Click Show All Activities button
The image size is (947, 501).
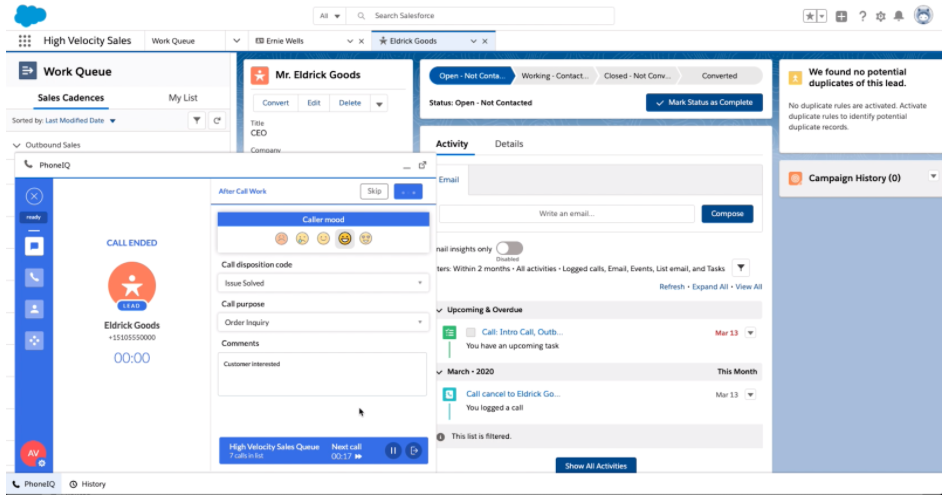[x=595, y=466]
